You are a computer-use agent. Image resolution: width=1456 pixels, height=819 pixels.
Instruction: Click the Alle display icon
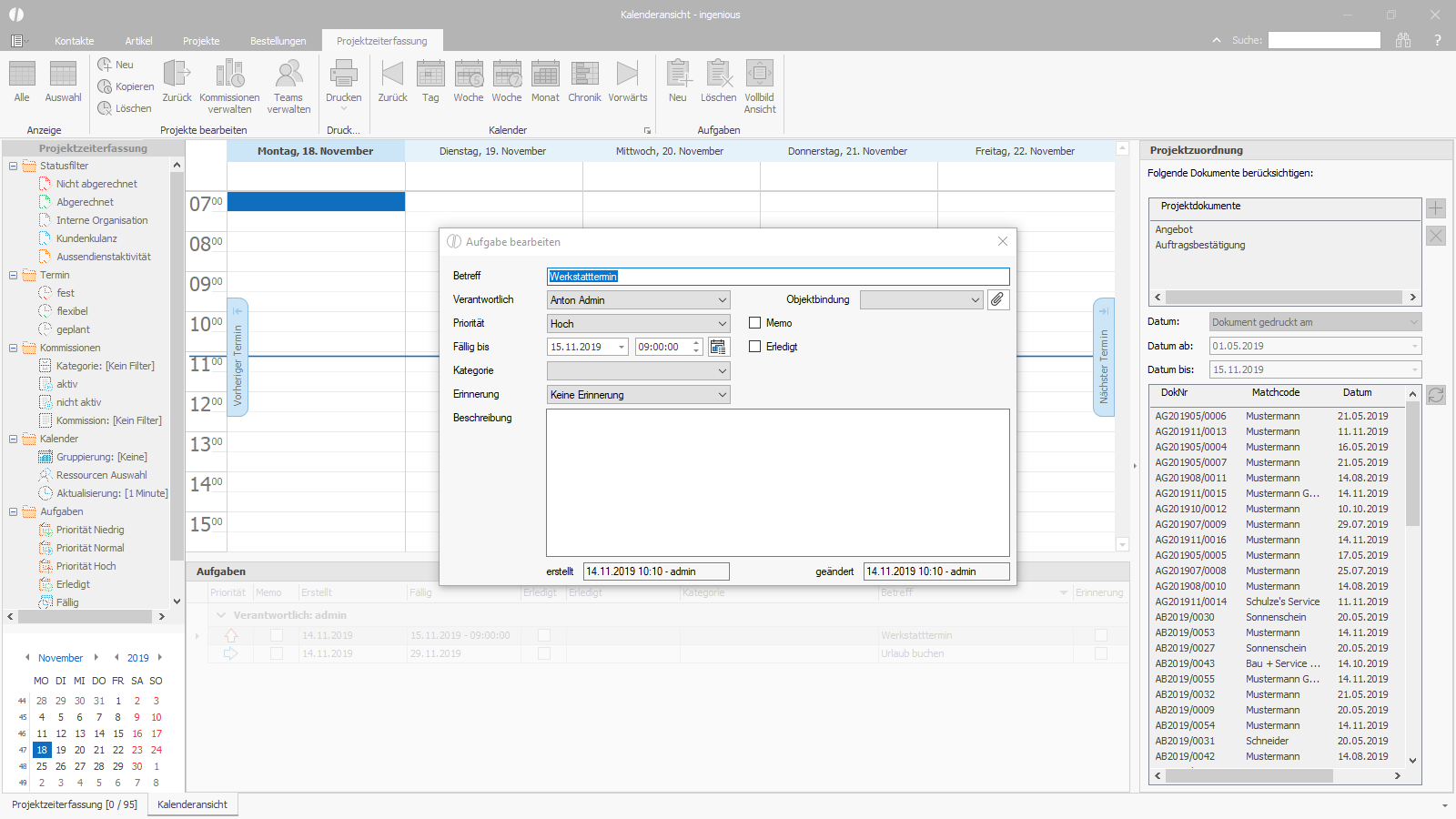pos(22,75)
